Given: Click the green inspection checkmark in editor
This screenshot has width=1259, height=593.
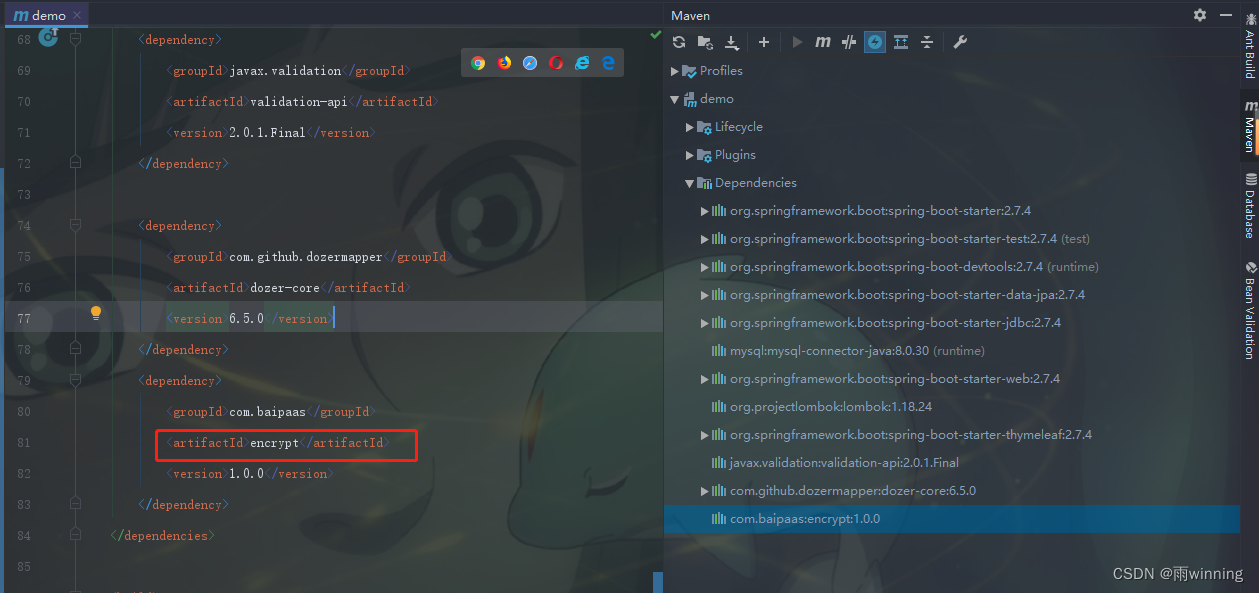Looking at the screenshot, I should (655, 34).
